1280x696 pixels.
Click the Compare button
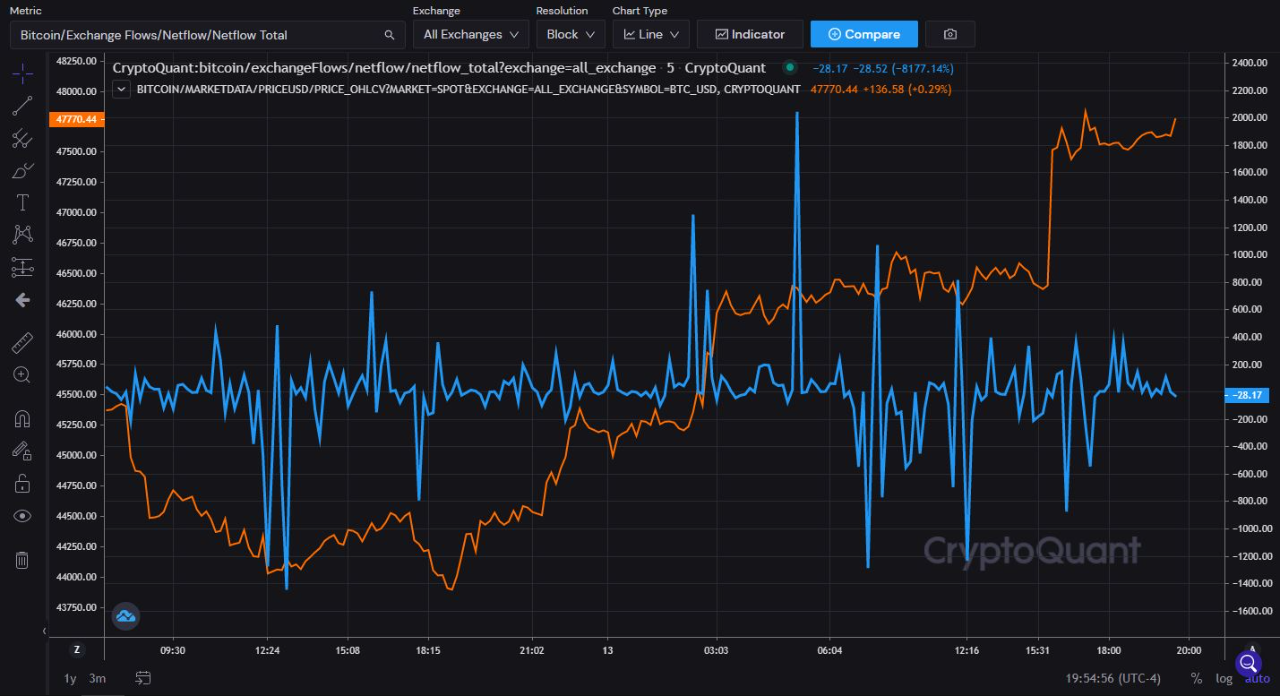point(863,33)
